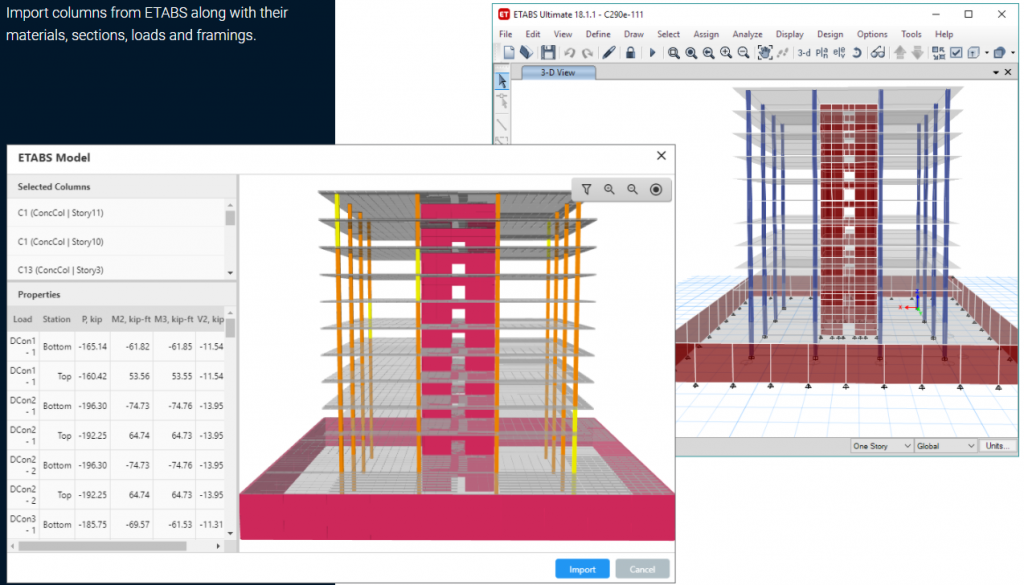Switch to Elevation view with the elv button

tap(839, 53)
